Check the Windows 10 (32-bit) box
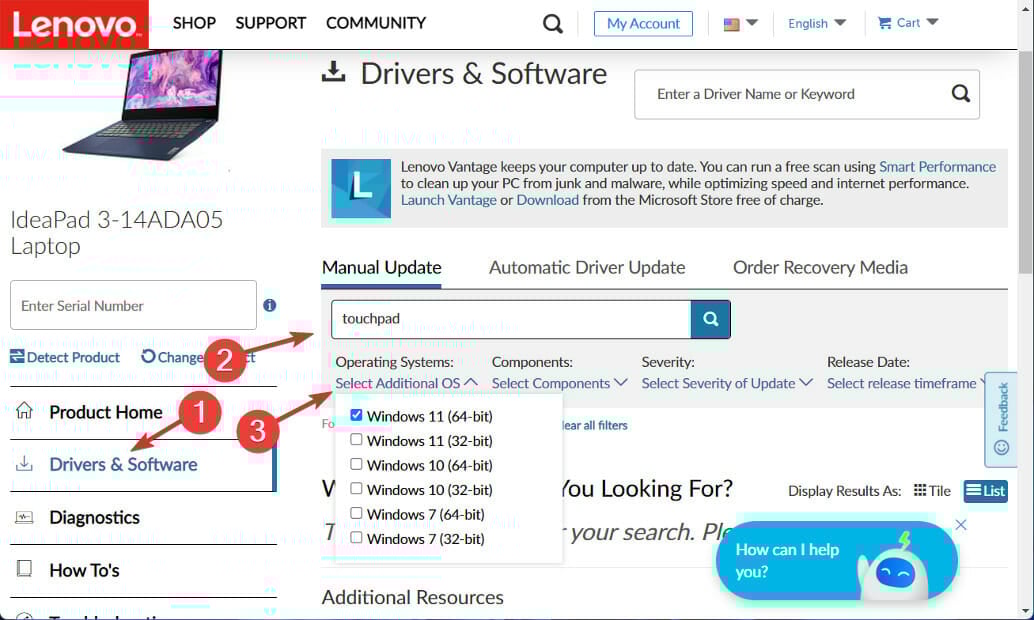The width and height of the screenshot is (1034, 620). pos(356,488)
